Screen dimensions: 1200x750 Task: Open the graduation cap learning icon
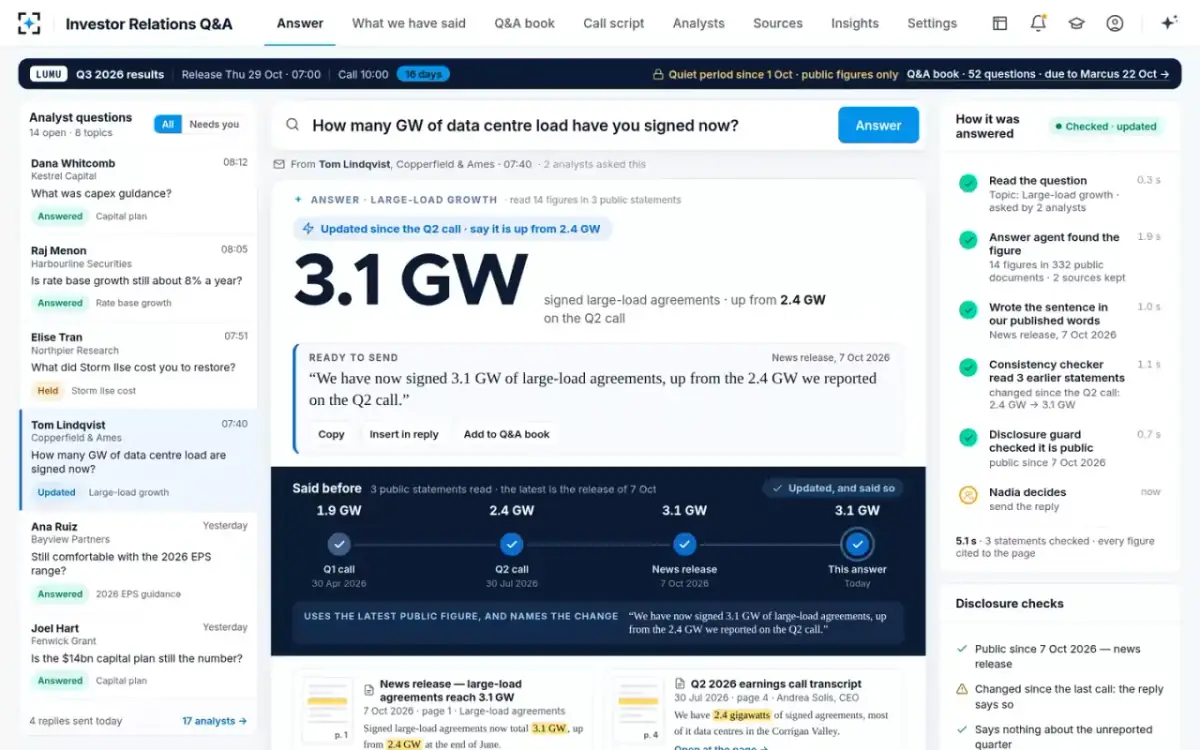[x=1076, y=23]
